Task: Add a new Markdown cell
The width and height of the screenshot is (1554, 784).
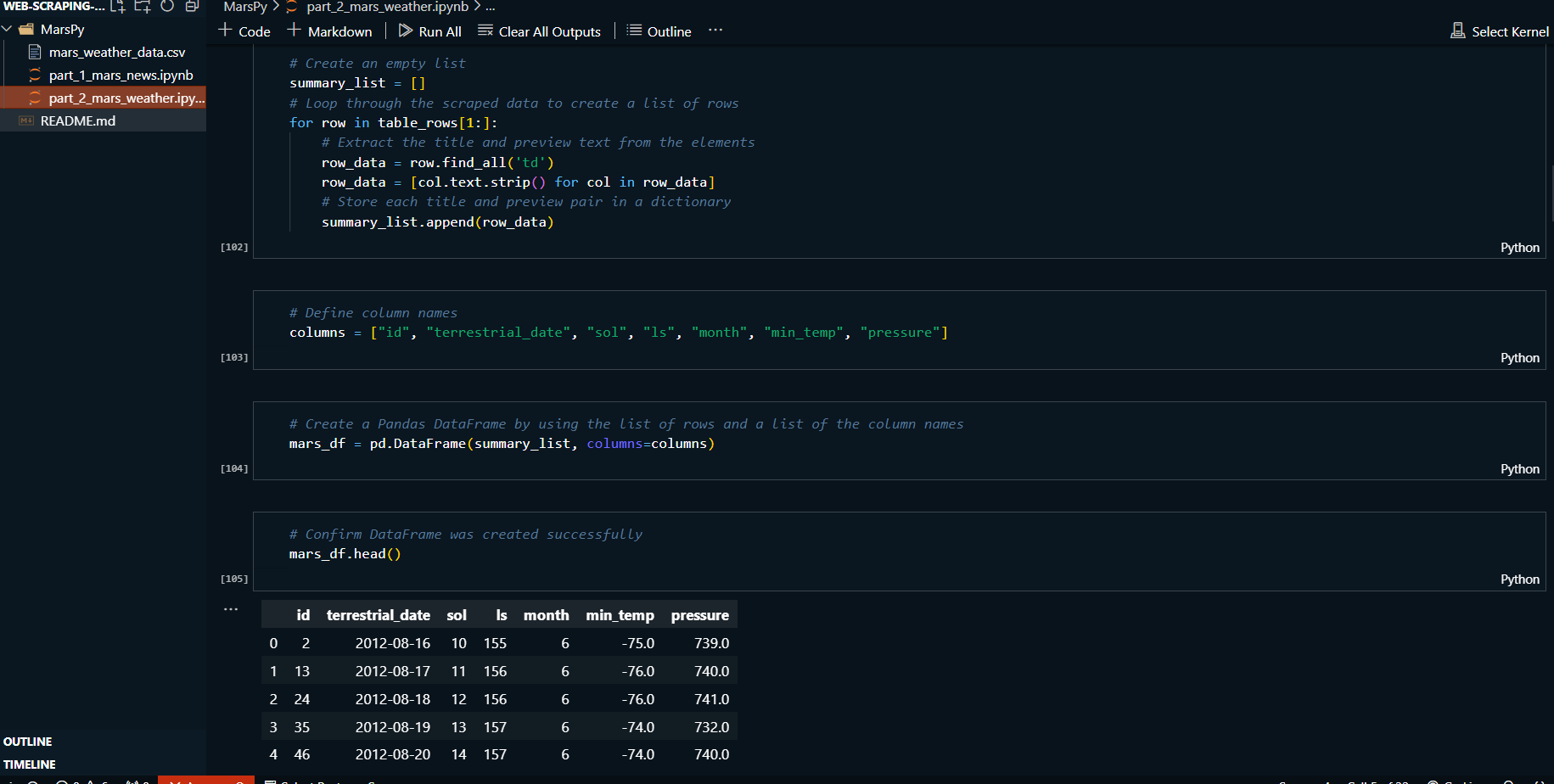Action: click(329, 31)
